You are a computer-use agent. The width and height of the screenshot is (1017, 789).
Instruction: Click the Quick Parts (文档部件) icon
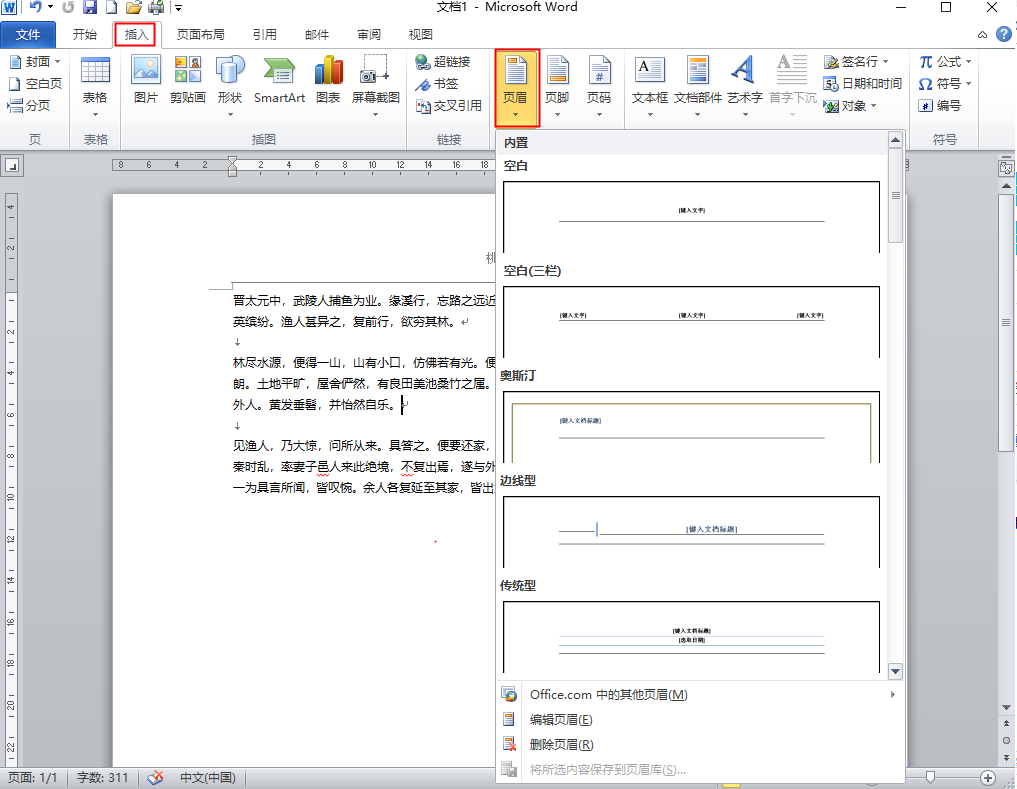pos(698,87)
